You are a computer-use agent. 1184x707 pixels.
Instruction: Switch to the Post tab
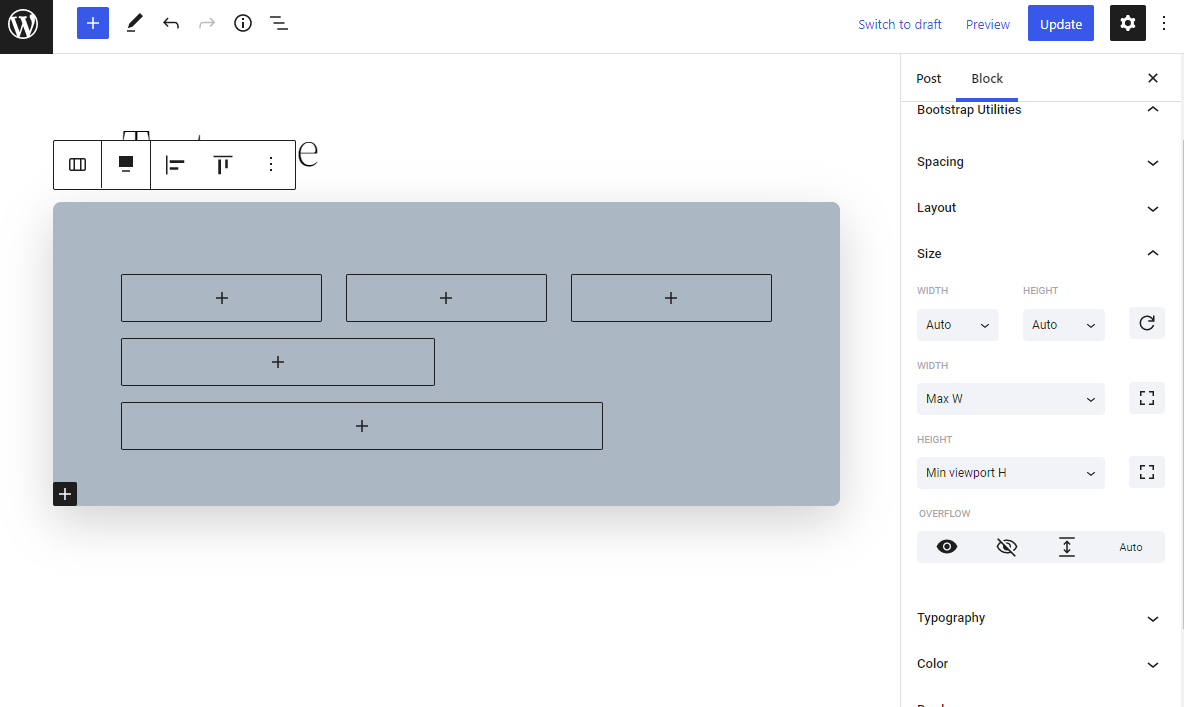pyautogui.click(x=928, y=79)
